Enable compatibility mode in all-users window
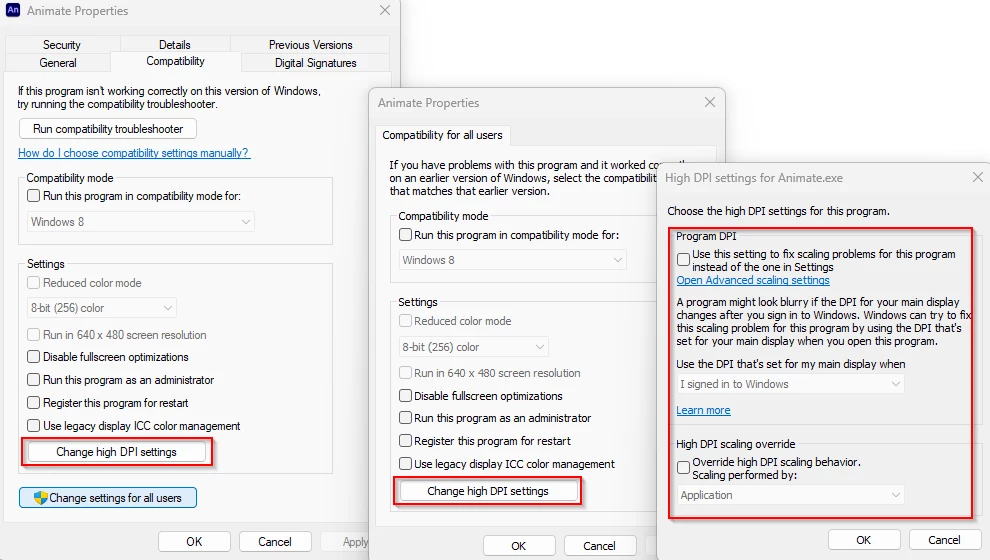The image size is (990, 560). point(405,235)
